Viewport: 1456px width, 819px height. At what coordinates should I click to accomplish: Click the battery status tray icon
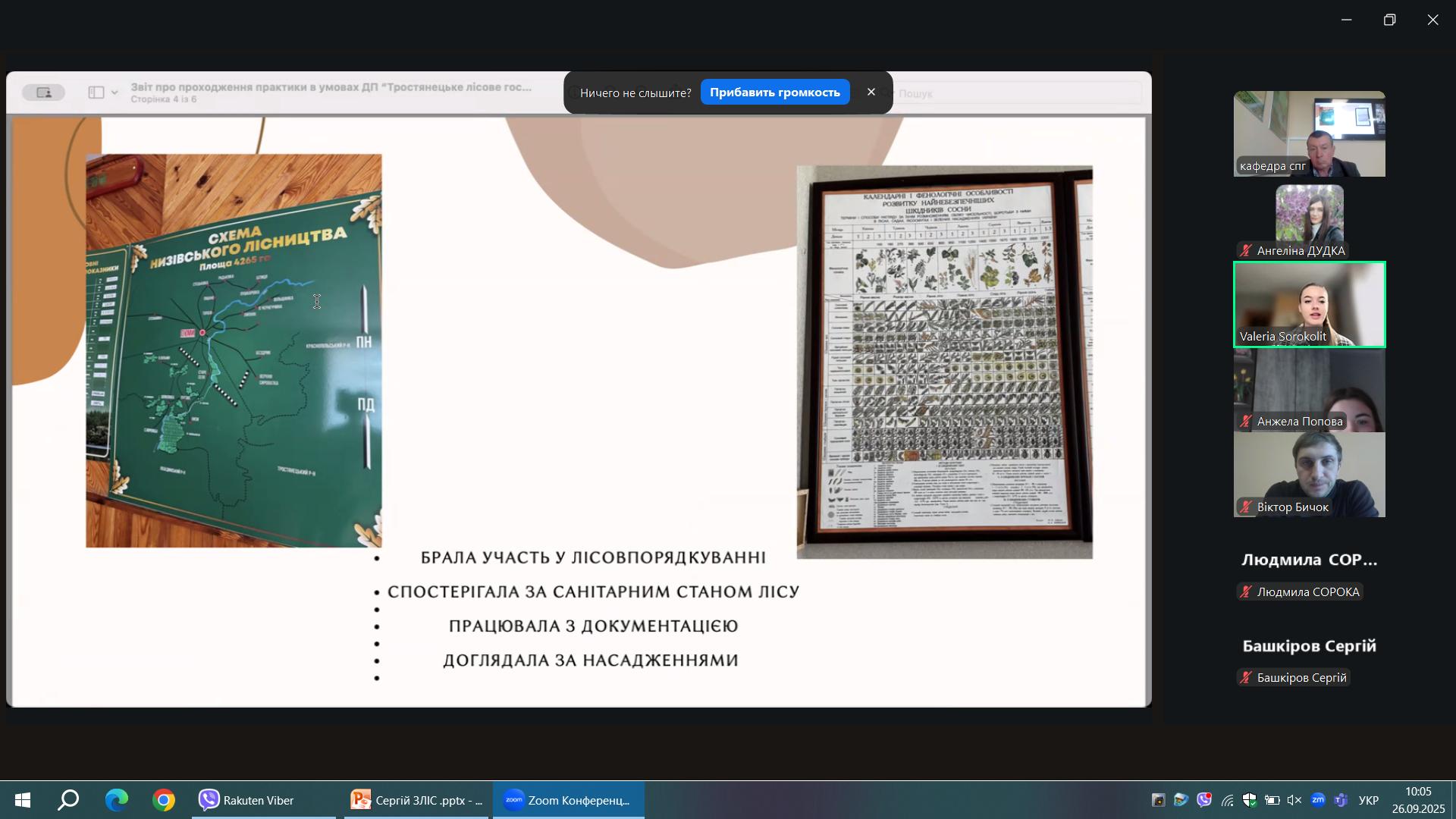click(x=1272, y=800)
